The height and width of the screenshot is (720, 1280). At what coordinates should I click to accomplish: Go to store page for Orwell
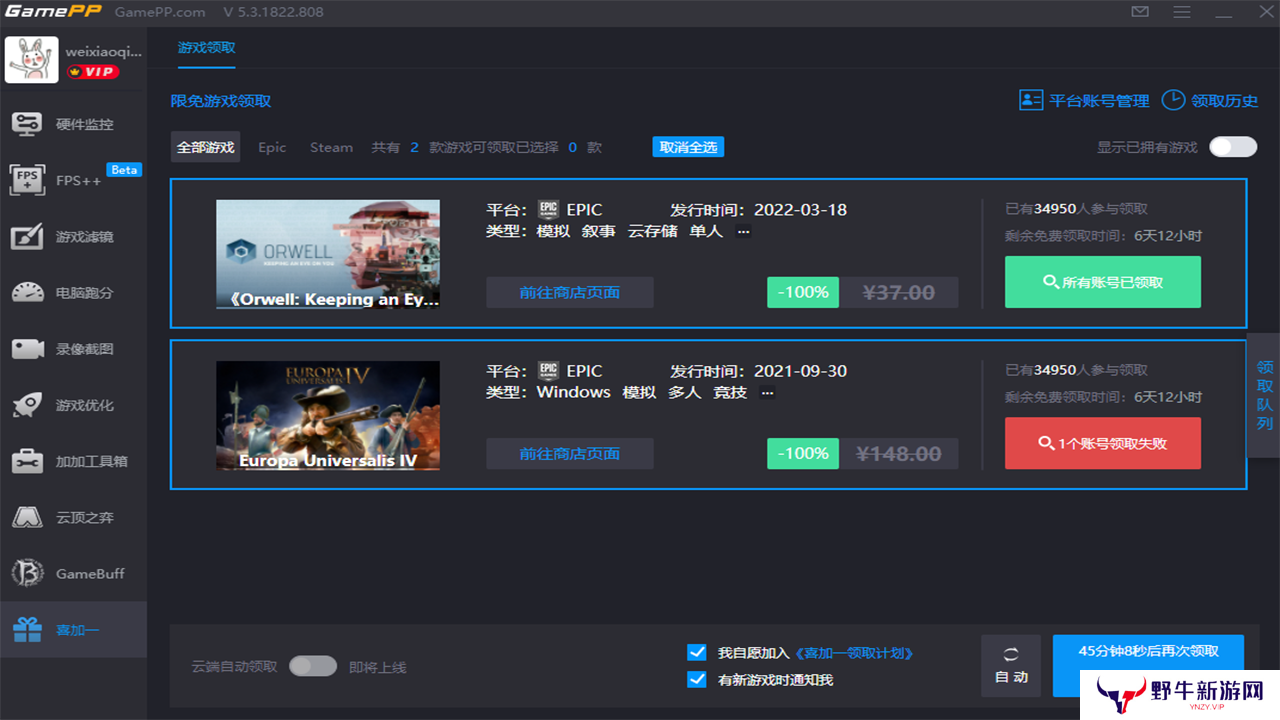click(x=570, y=292)
